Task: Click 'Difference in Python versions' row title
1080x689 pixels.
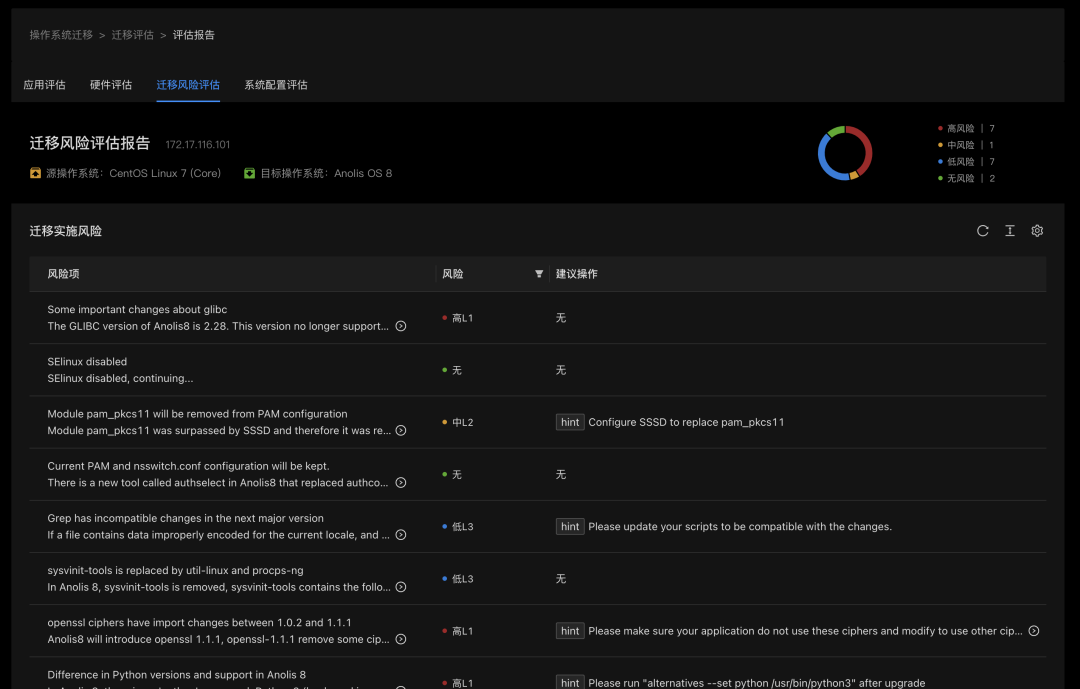Action: [176, 675]
